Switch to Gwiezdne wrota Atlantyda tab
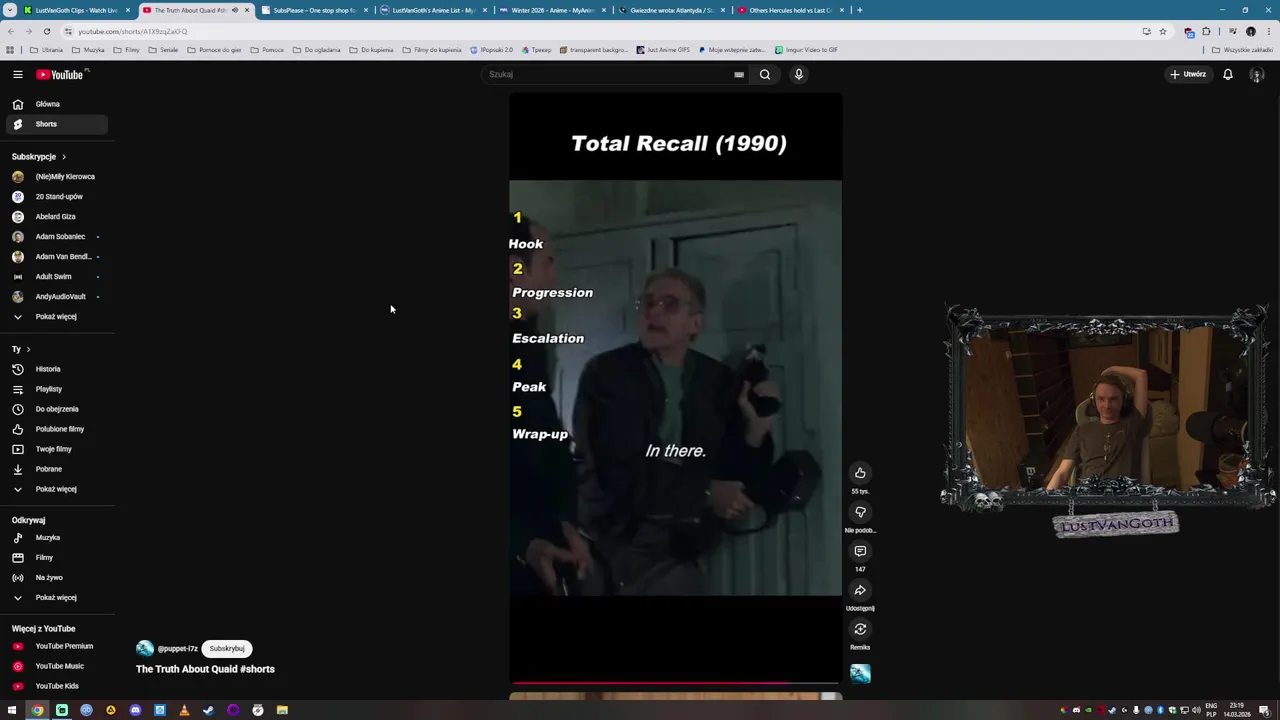1280x720 pixels. (671, 10)
